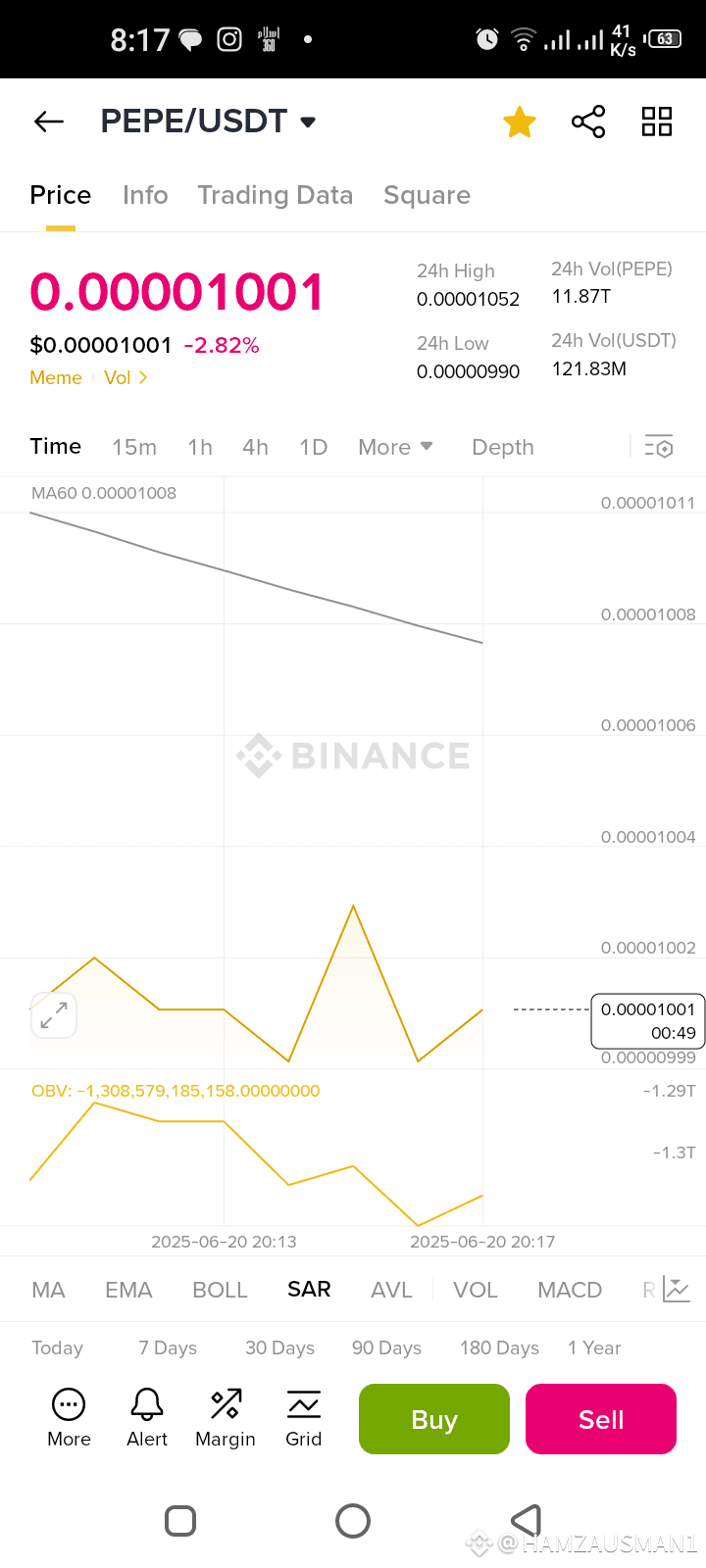
Task: Open the indicator chart icon after MACD
Action: click(677, 1290)
